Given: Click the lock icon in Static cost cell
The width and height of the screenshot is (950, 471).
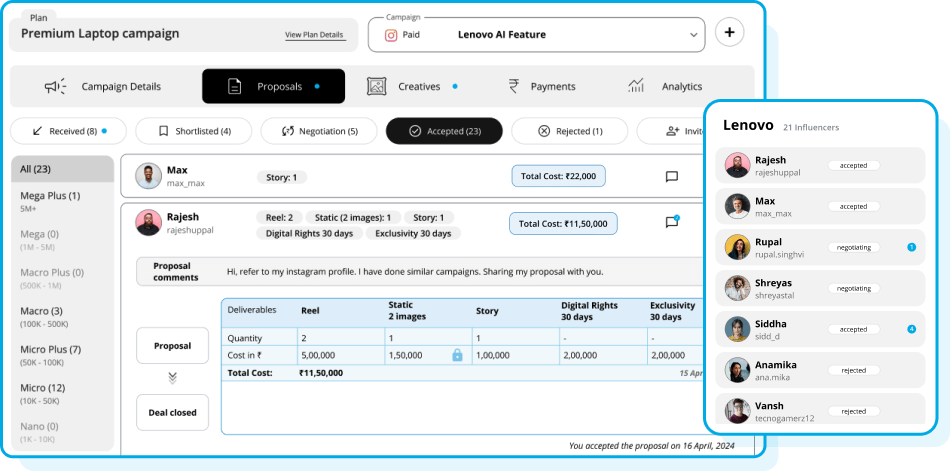Looking at the screenshot, I should click(x=457, y=355).
